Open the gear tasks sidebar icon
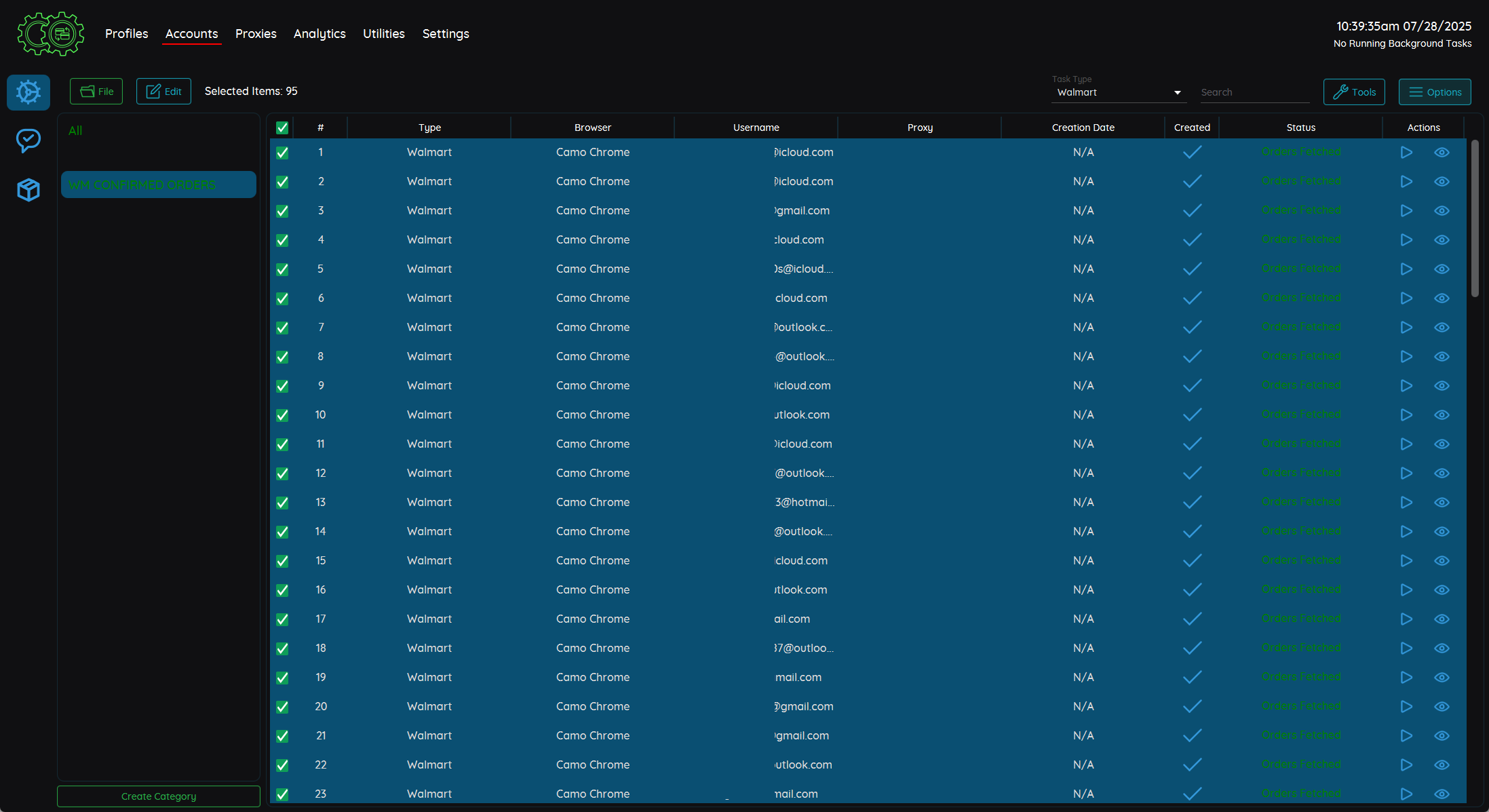 point(28,92)
